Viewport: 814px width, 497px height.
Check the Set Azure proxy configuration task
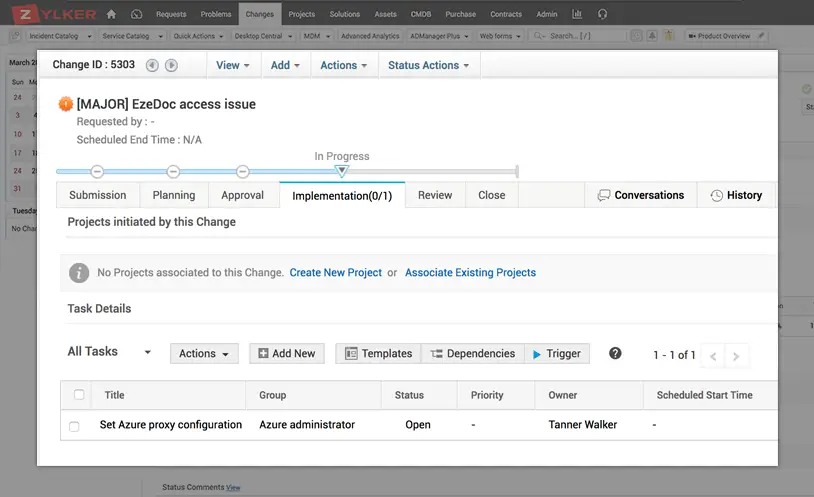pyautogui.click(x=74, y=426)
